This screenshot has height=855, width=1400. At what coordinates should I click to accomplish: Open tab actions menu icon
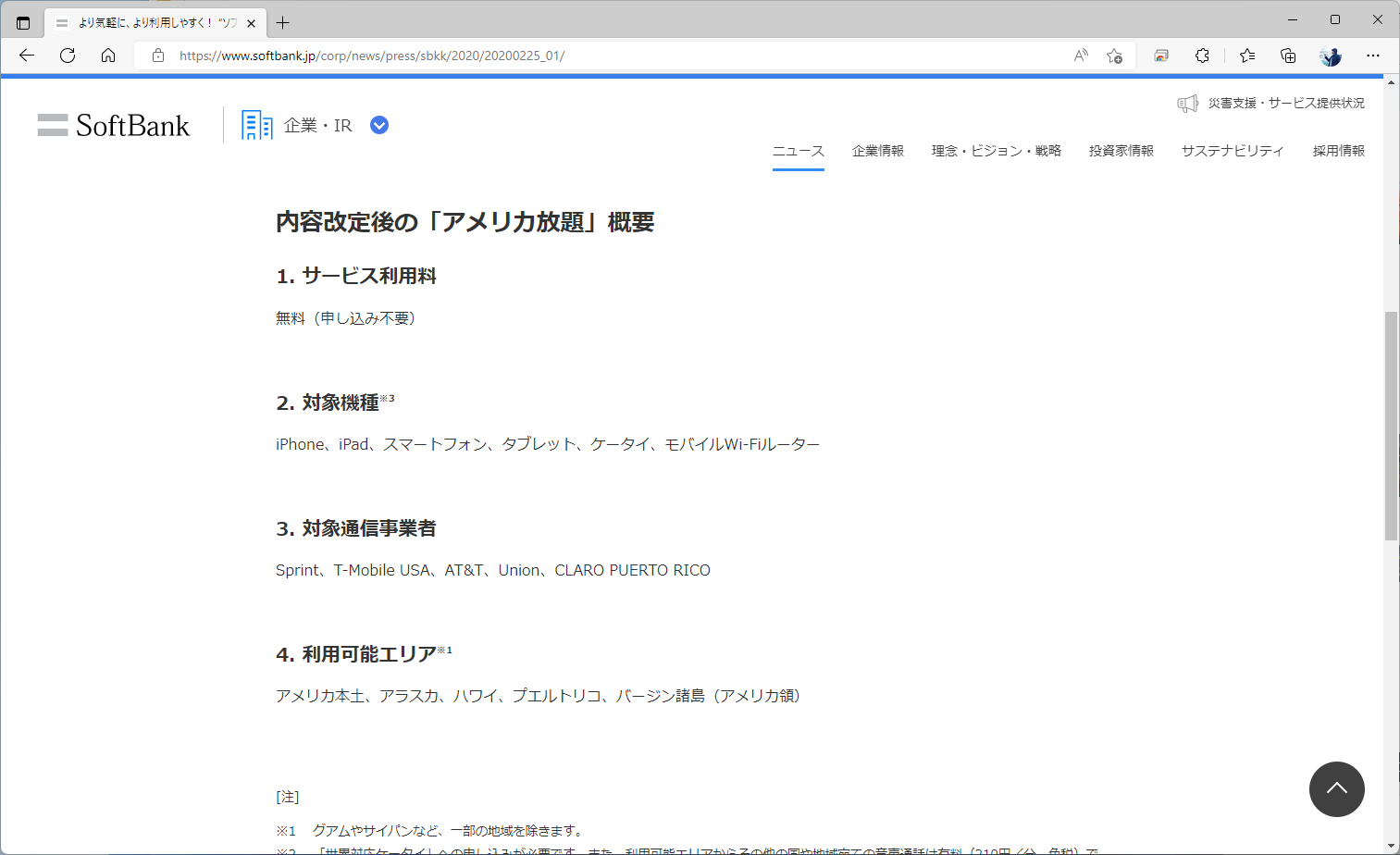point(23,23)
